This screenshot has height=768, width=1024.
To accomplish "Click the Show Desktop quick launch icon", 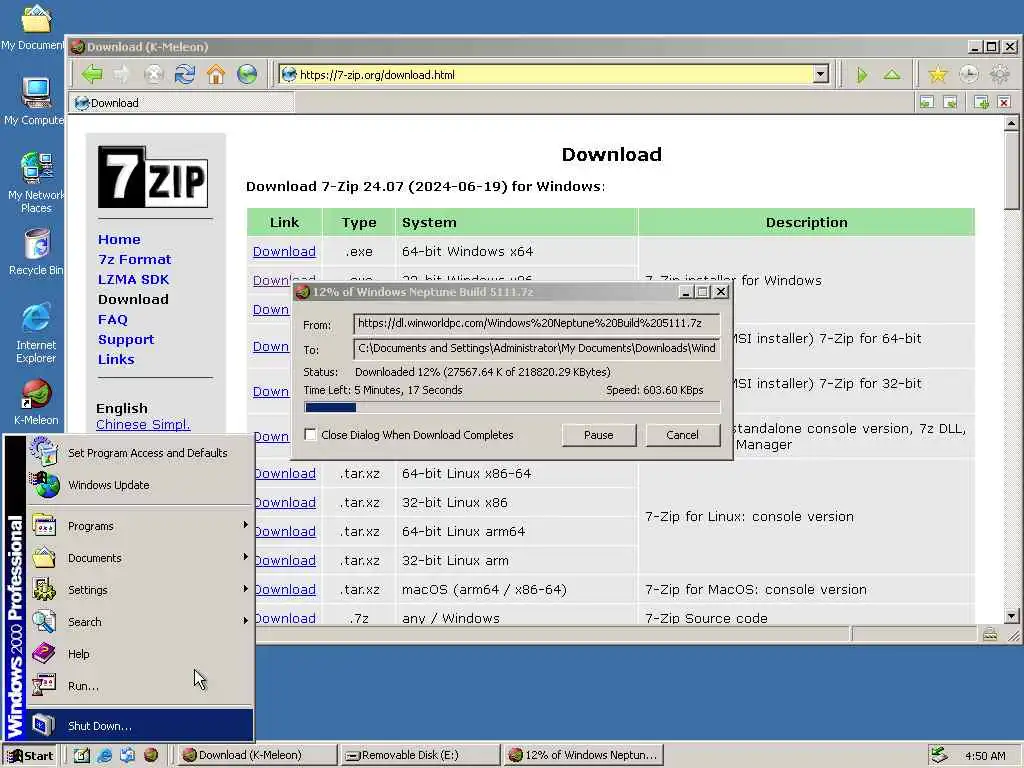I will click(82, 755).
